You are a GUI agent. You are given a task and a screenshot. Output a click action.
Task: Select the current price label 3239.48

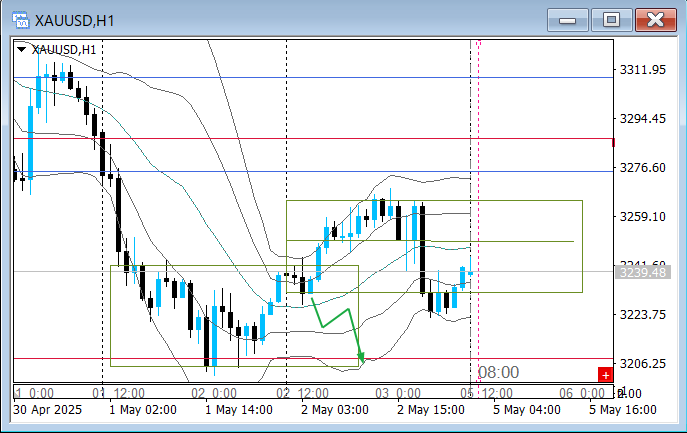641,271
